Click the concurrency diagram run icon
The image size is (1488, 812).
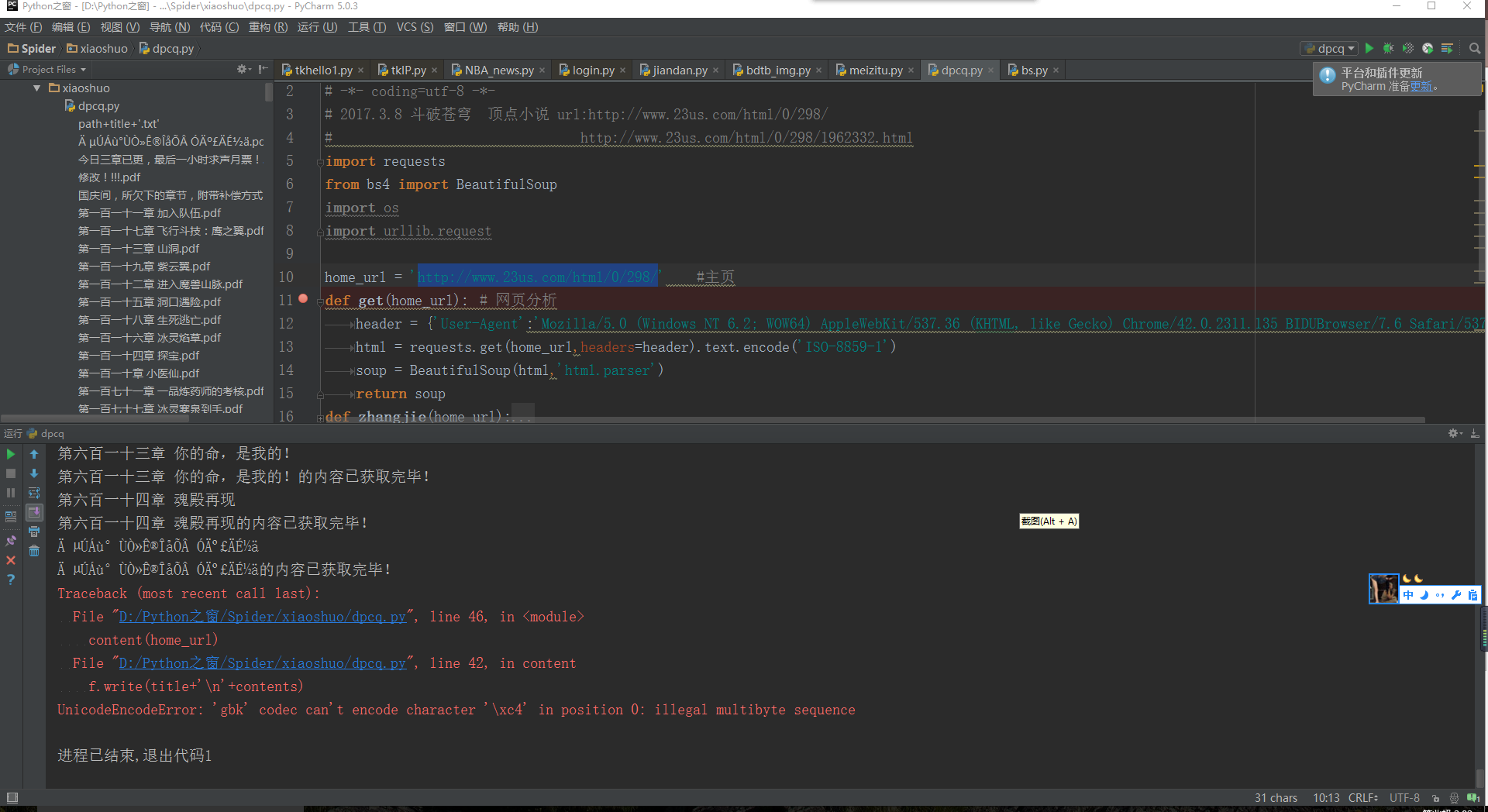point(1447,48)
